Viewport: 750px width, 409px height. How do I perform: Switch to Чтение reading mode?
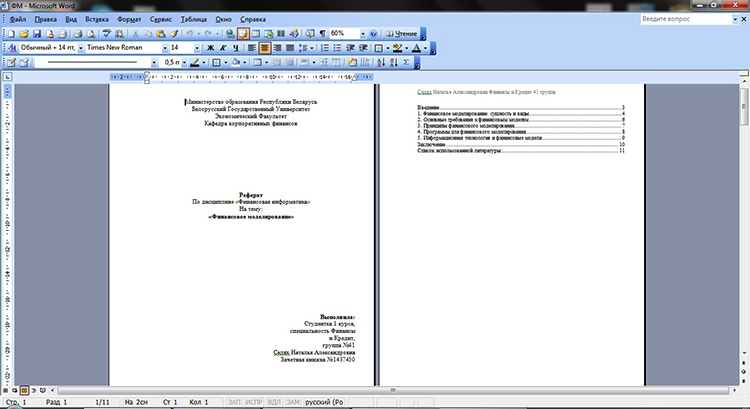click(401, 33)
